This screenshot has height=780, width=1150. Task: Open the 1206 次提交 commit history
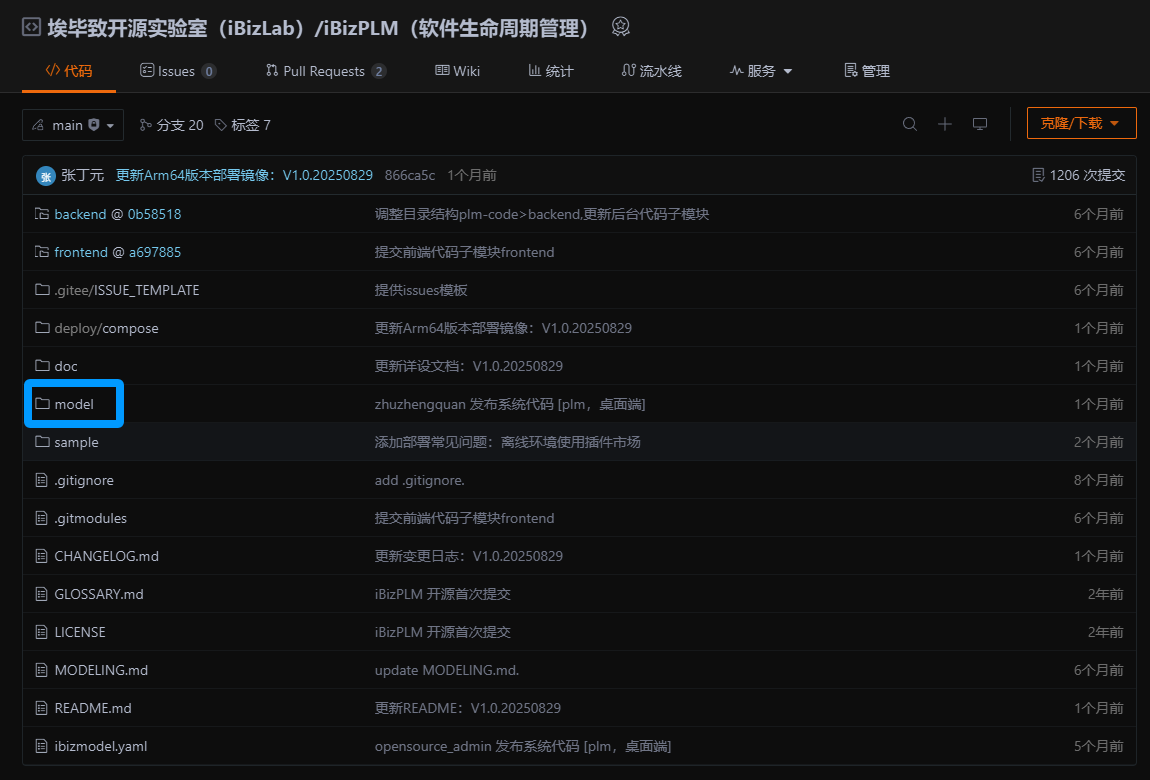pos(1078,175)
